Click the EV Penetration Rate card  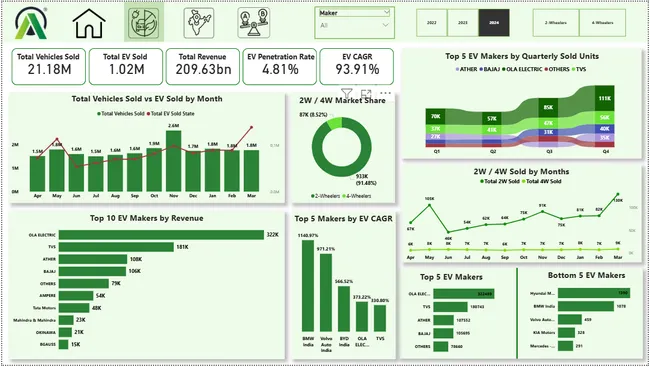click(280, 66)
